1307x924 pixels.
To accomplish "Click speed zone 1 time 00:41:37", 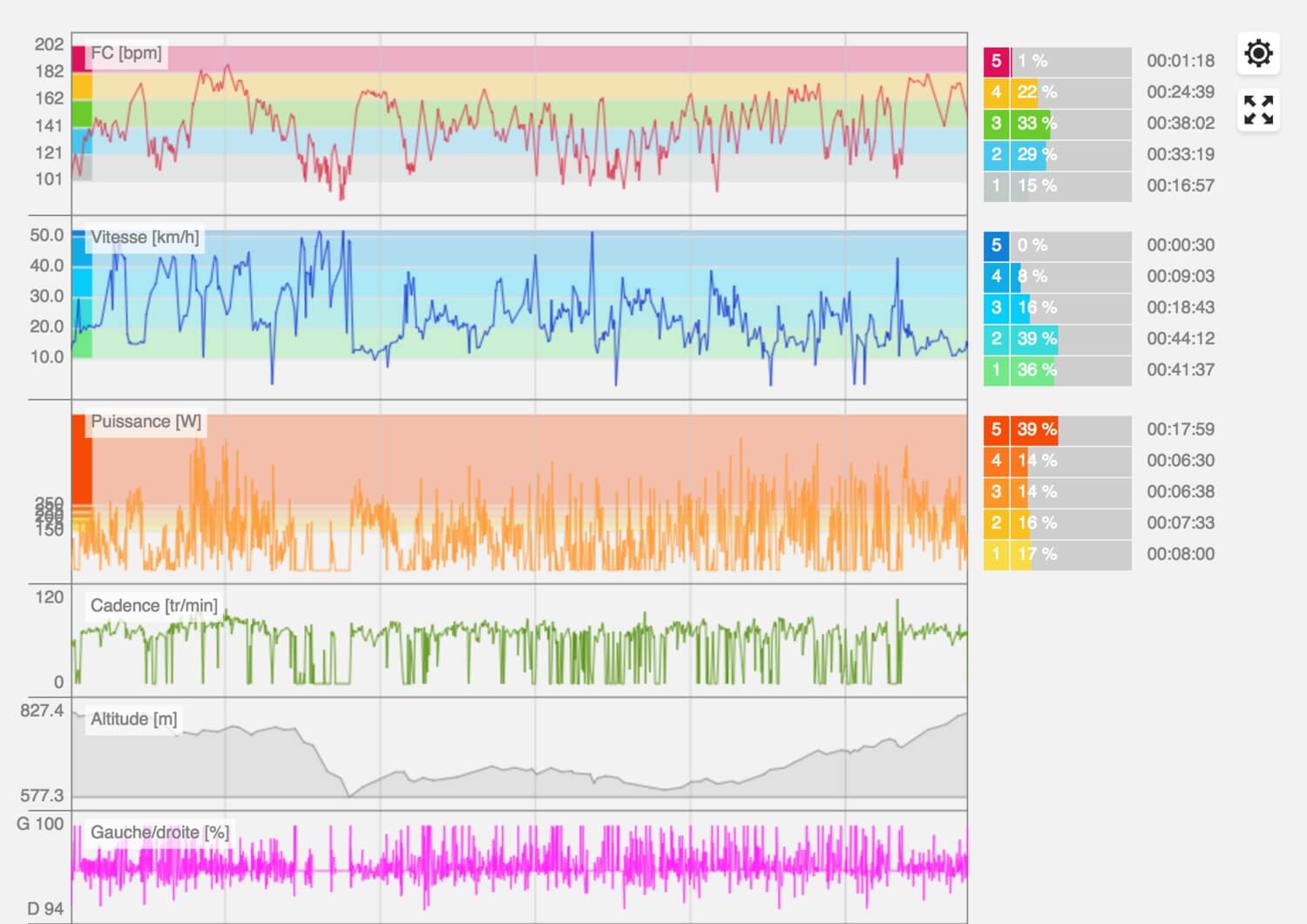I will 1181,370.
